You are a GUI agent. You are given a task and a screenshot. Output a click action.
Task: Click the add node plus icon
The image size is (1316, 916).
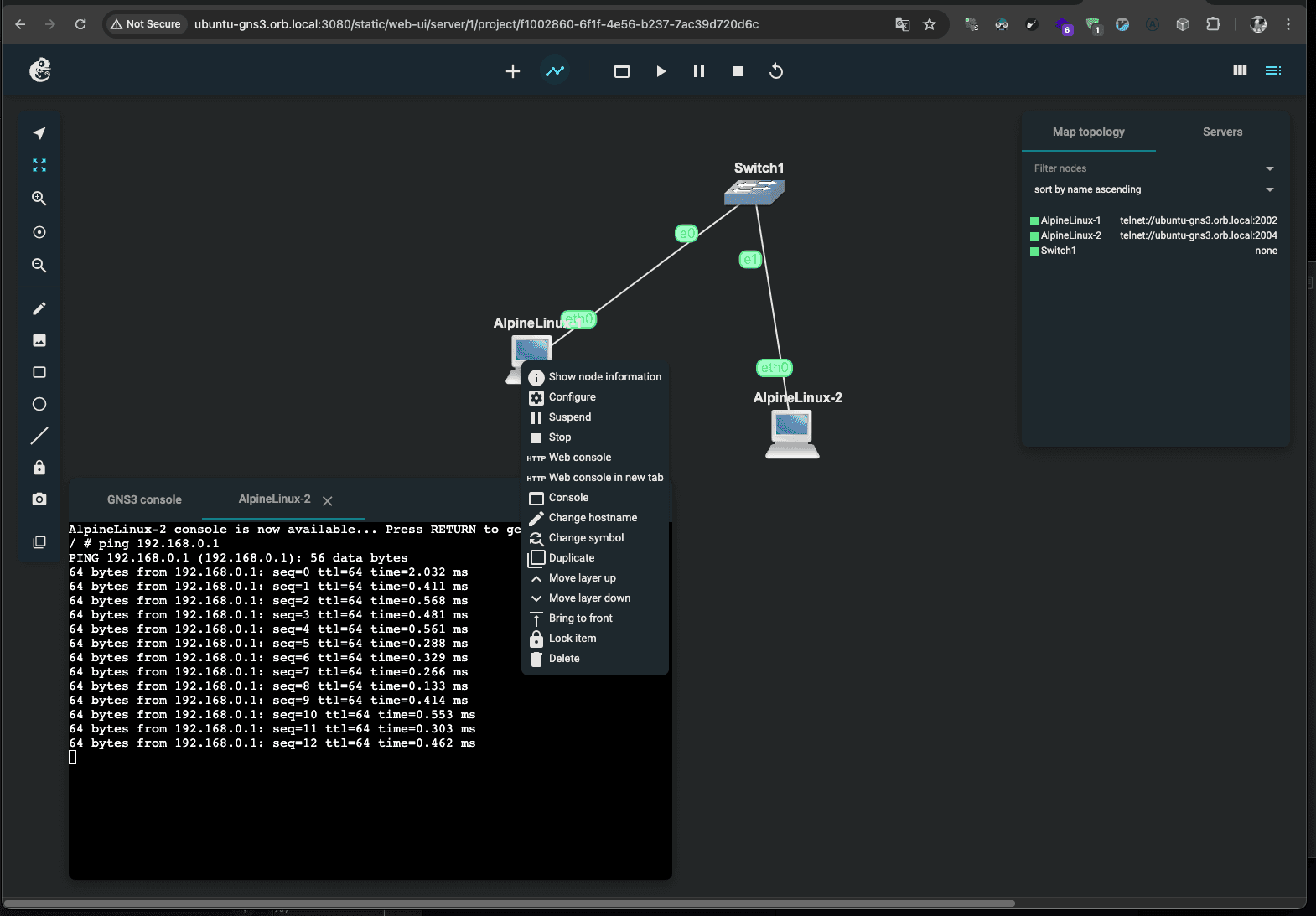pos(513,71)
